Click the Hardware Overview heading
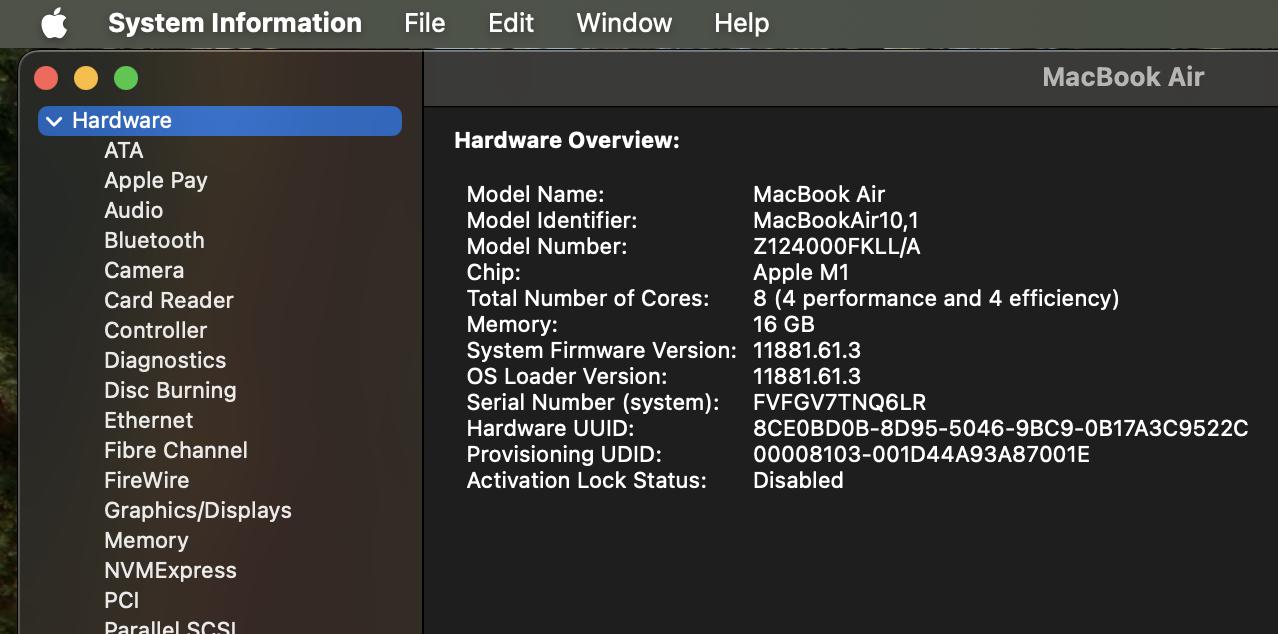This screenshot has width=1278, height=634. click(x=567, y=141)
